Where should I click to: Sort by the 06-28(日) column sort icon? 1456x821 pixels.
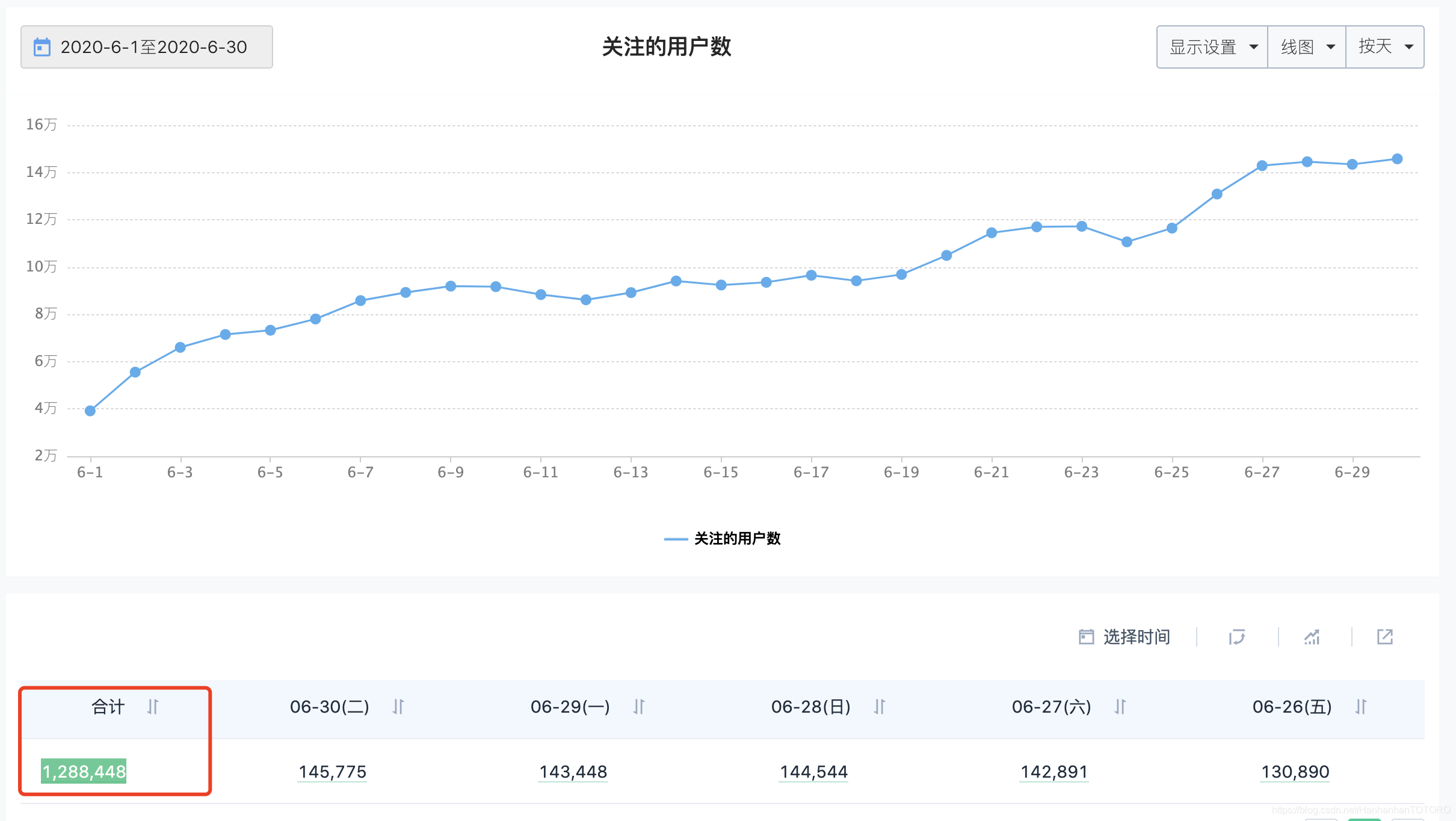coord(880,707)
